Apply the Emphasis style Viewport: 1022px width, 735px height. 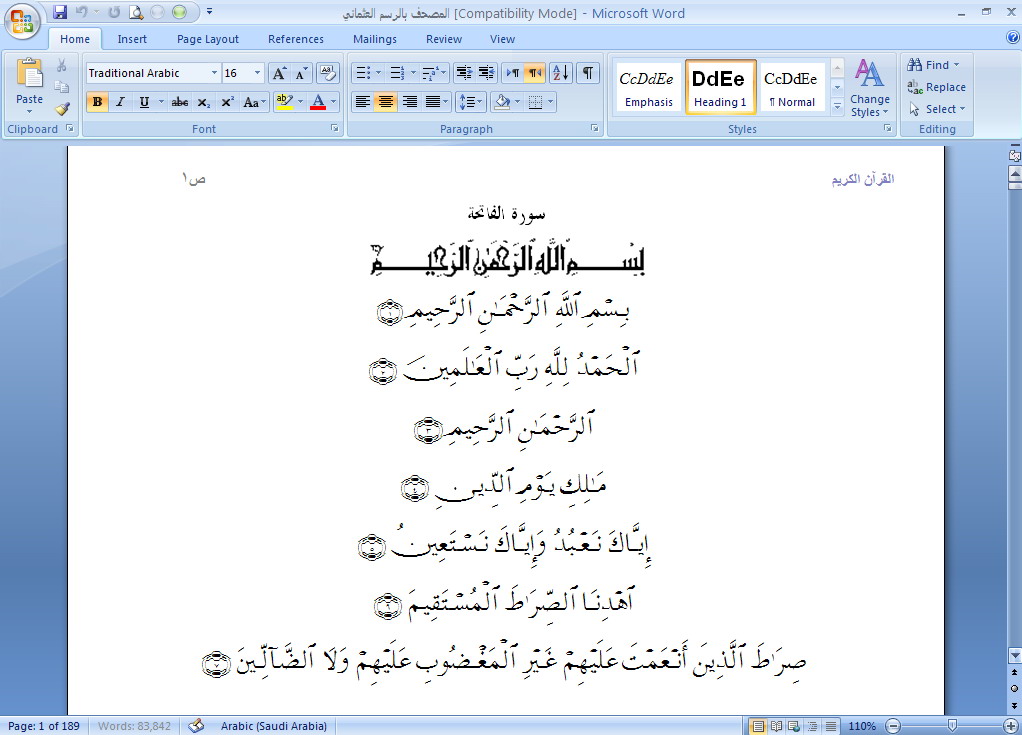[x=648, y=87]
